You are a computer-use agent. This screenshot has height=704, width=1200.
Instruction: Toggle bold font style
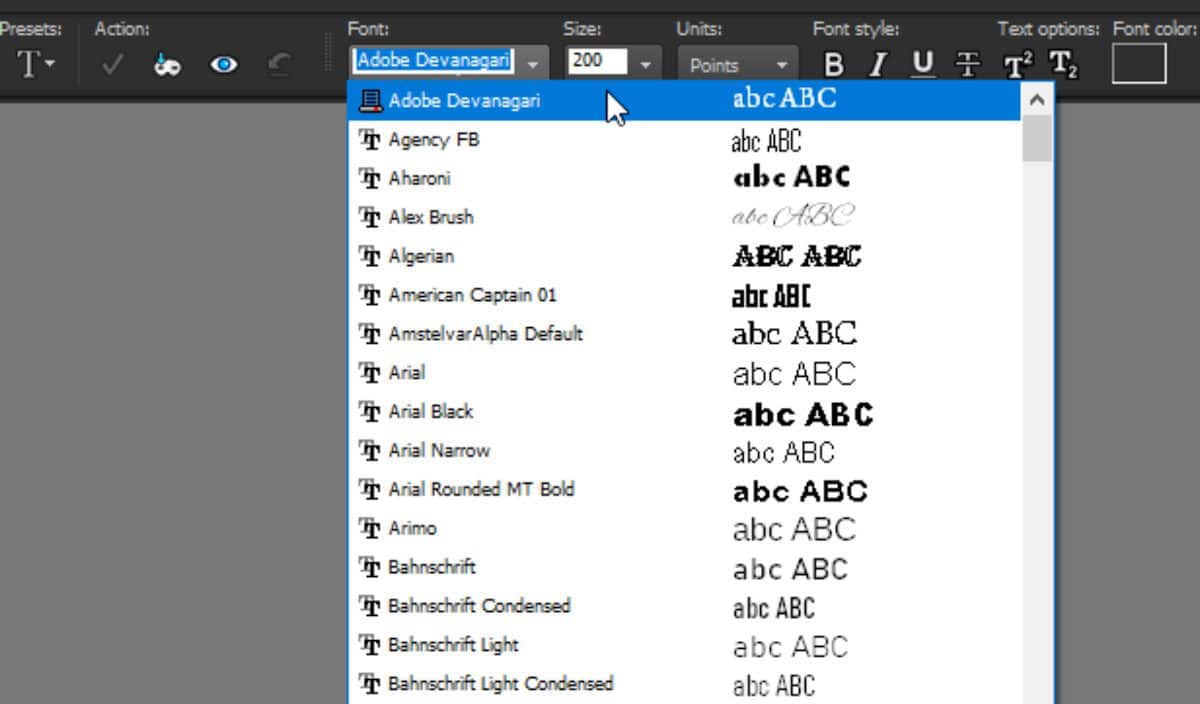(x=834, y=64)
